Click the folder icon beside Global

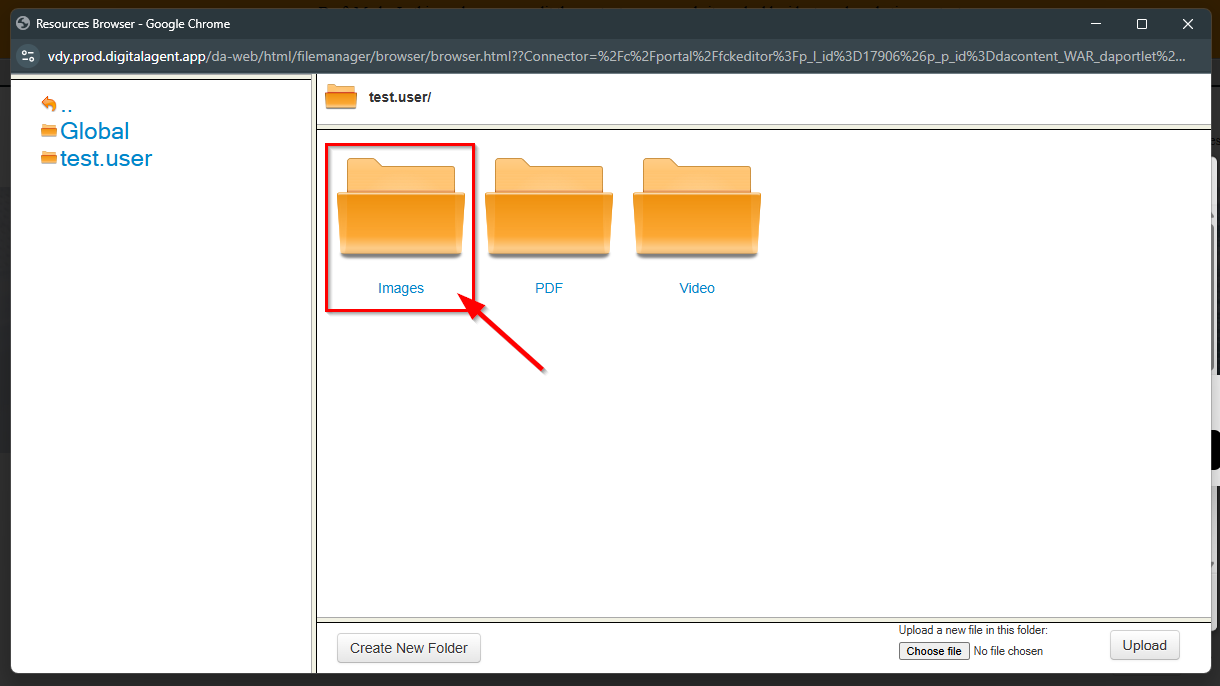[49, 131]
